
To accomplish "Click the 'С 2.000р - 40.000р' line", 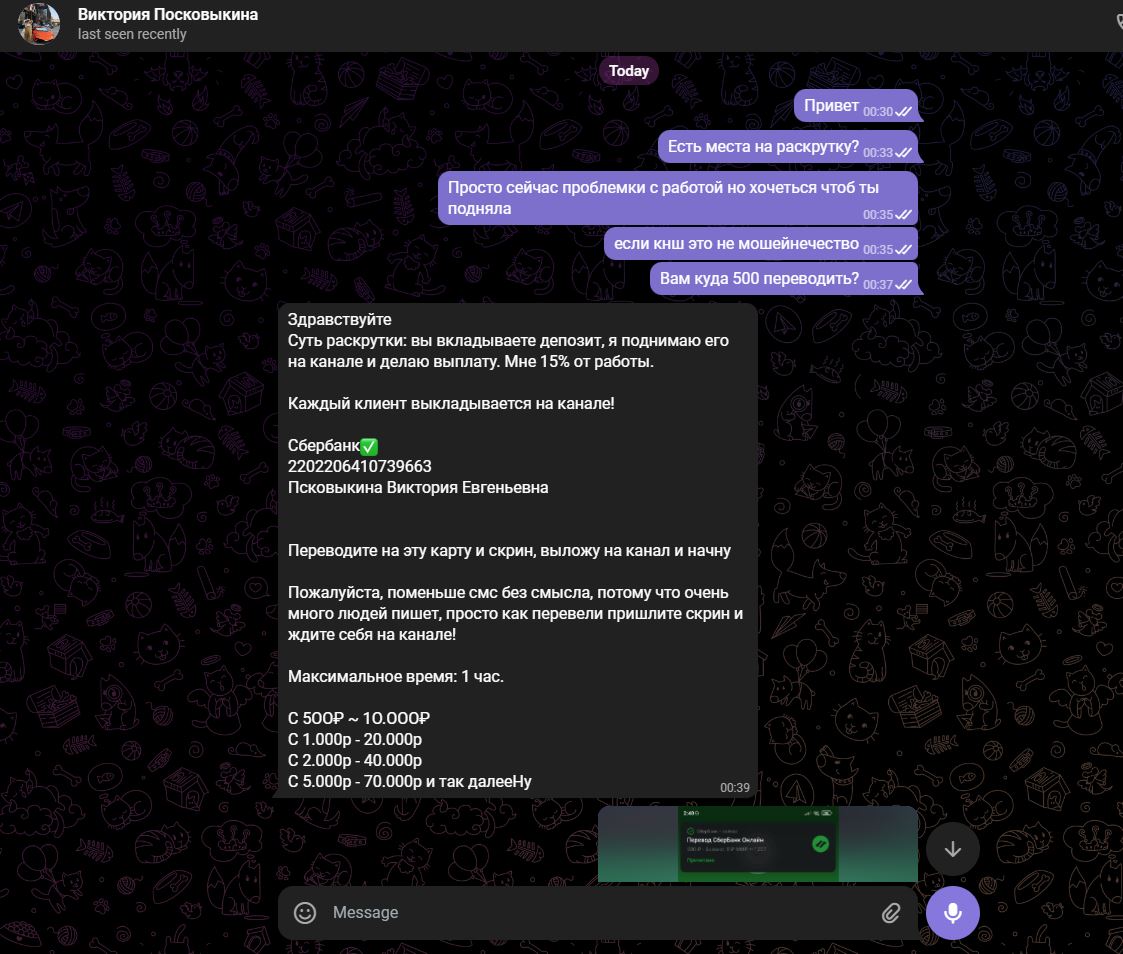I will 355,760.
